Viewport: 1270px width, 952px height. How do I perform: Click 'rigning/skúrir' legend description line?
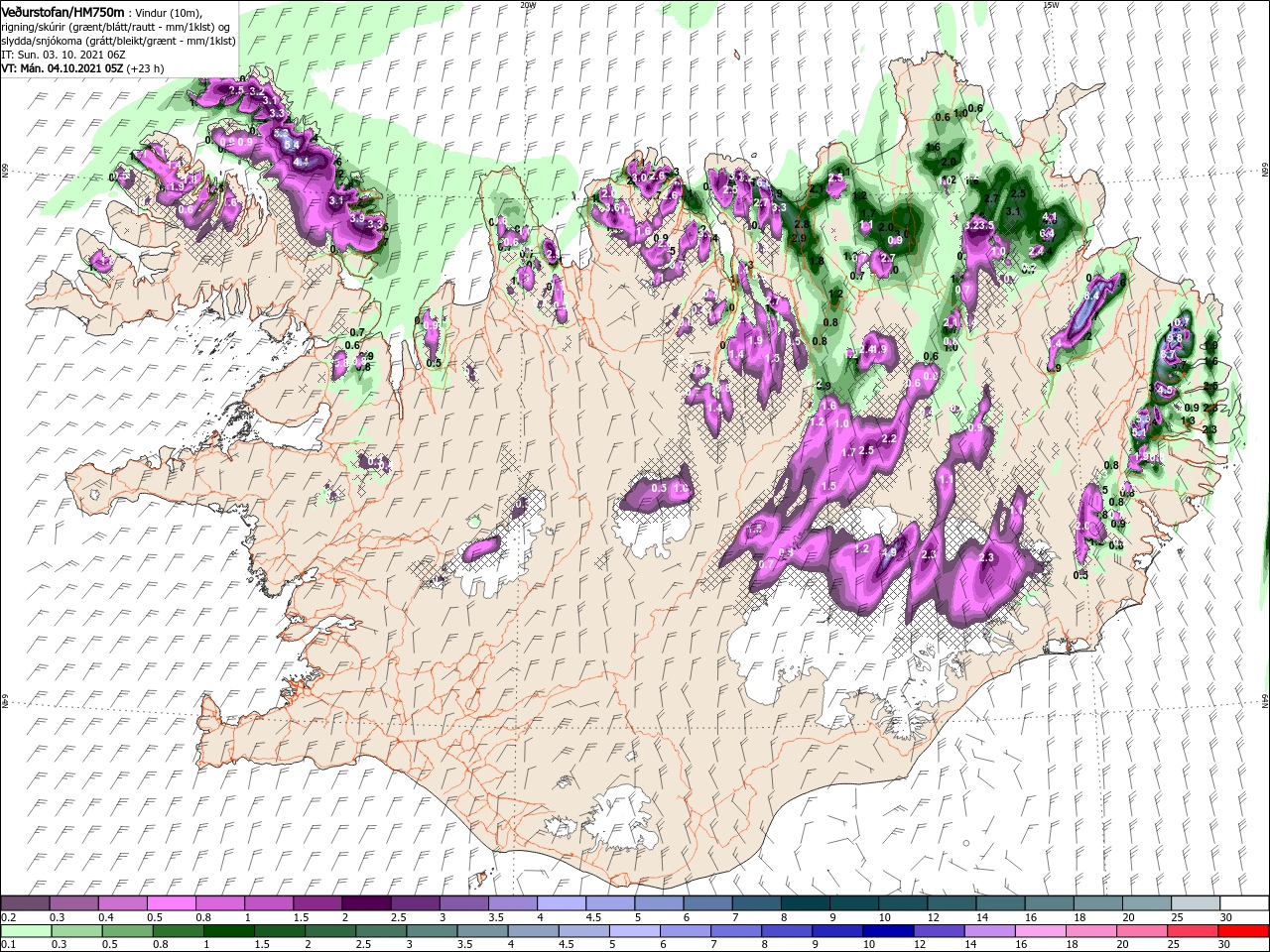115,27
